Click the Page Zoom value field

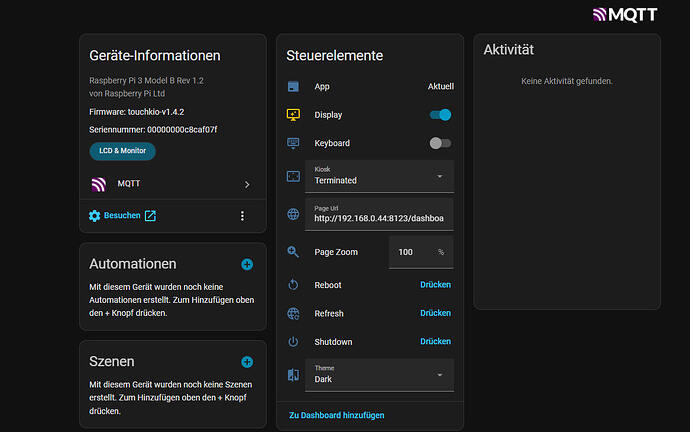pyautogui.click(x=408, y=253)
